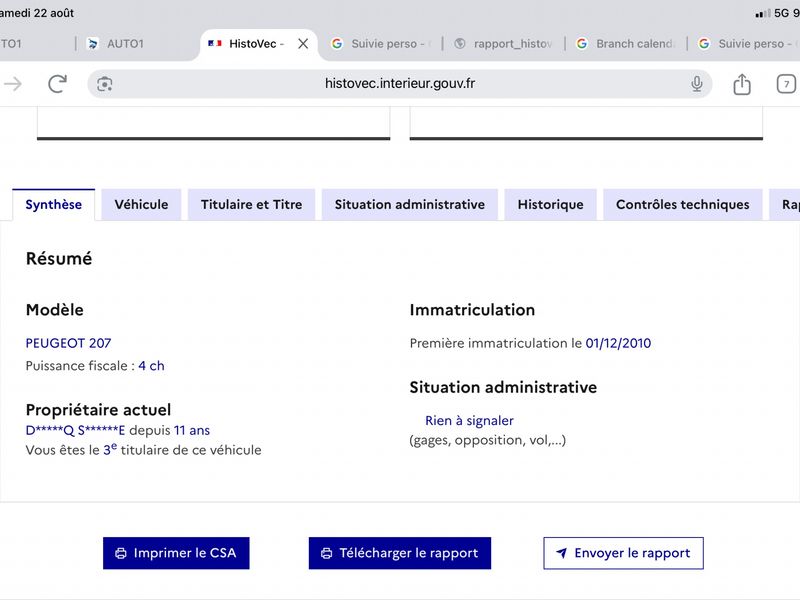View the Historique tab
This screenshot has width=800, height=600.
click(x=551, y=205)
